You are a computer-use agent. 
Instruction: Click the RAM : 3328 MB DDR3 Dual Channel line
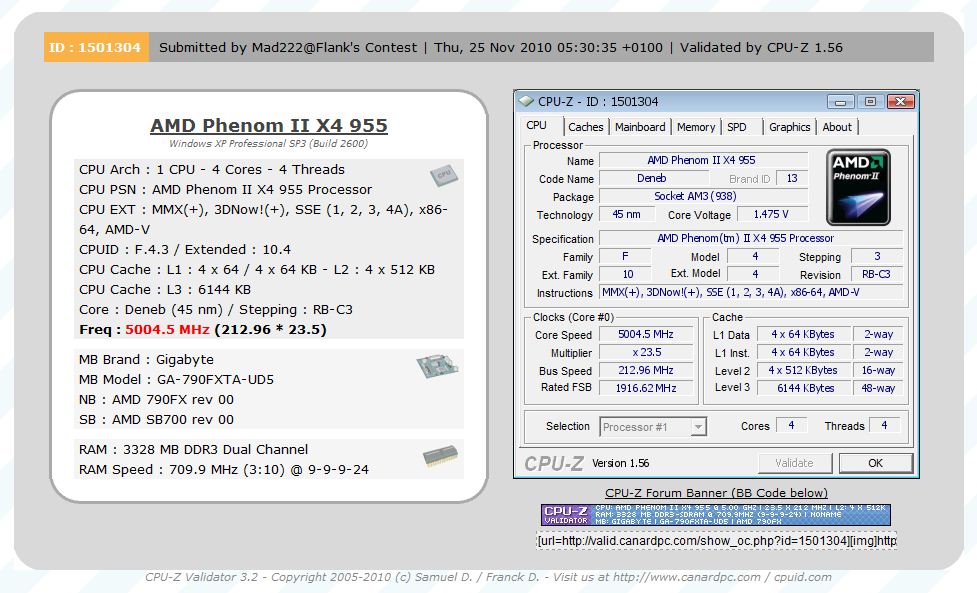193,449
